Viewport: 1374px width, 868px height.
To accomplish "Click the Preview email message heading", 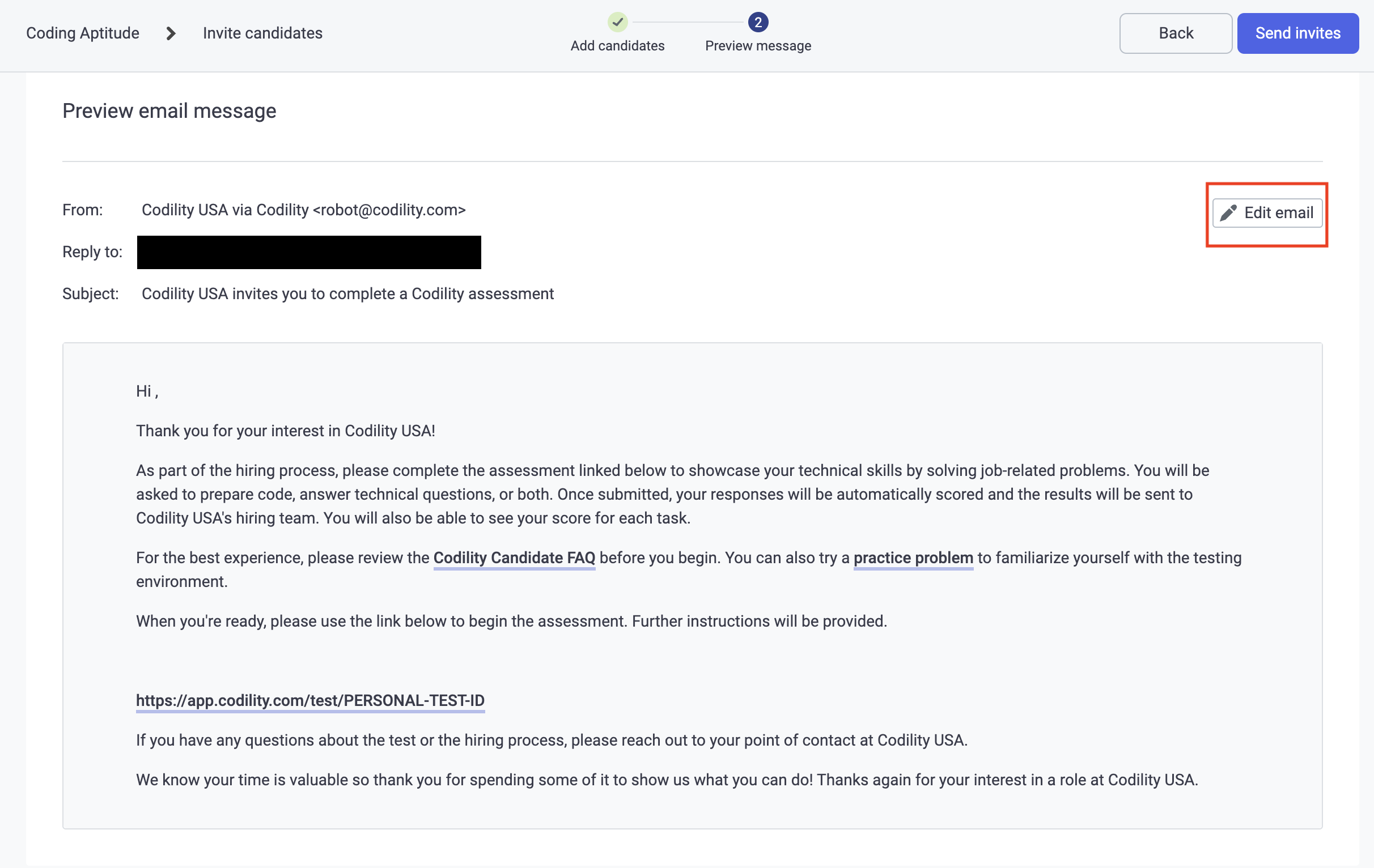I will [x=169, y=110].
